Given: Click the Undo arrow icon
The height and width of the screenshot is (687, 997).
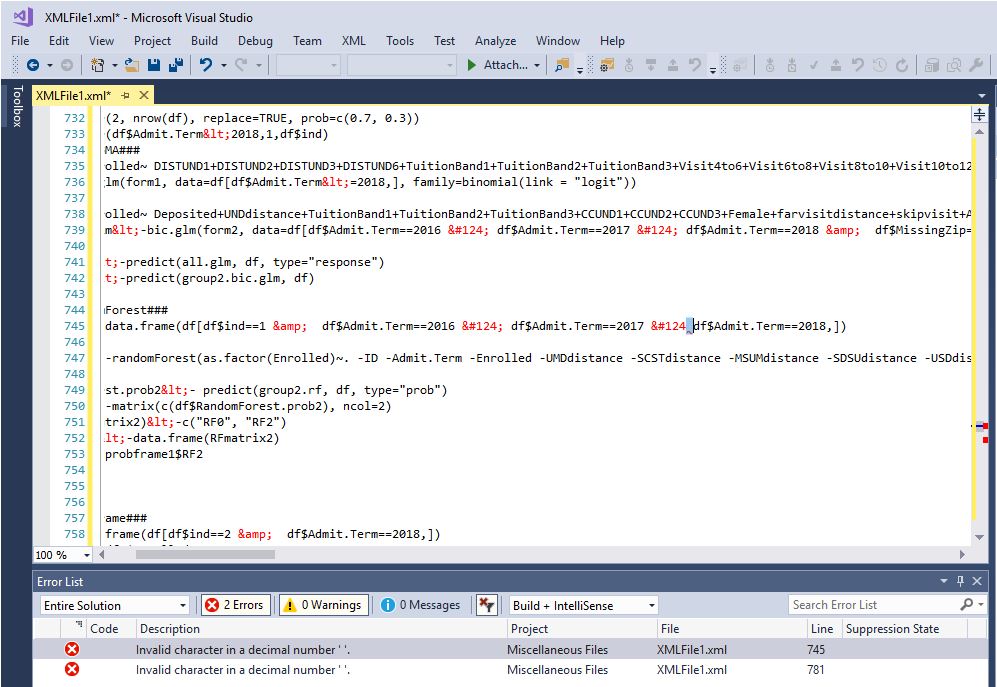Looking at the screenshot, I should tap(205, 65).
